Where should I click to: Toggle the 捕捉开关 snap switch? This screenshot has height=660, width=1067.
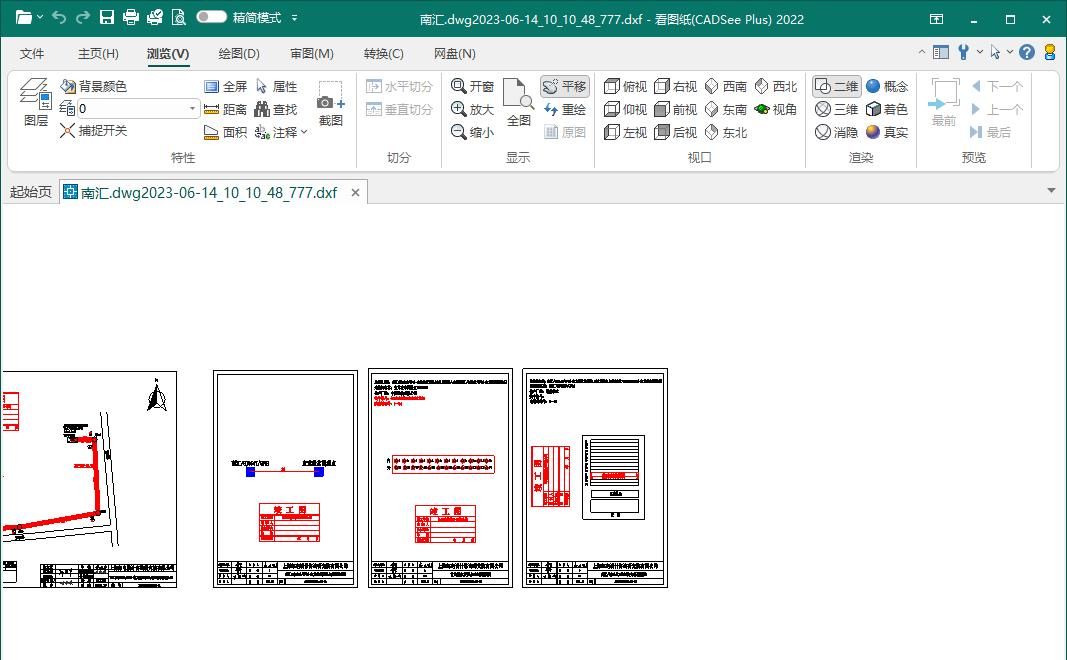coord(93,131)
